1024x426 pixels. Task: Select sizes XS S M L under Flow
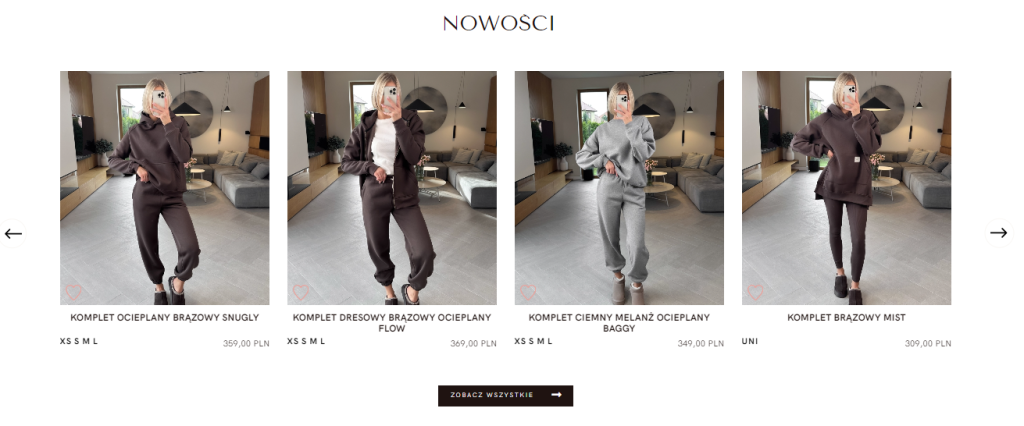point(306,341)
